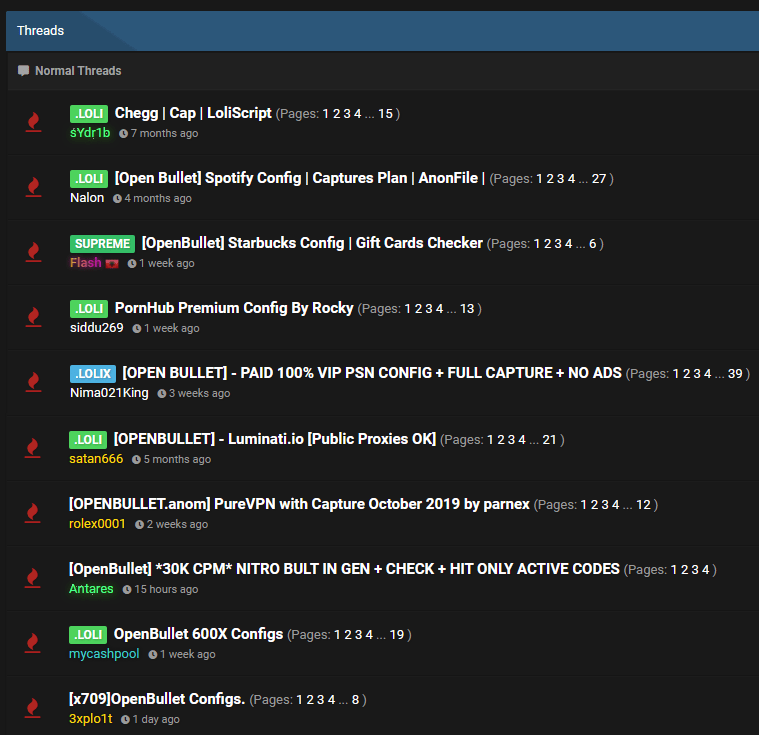
Task: Click the .LOLI tag on Luminati.io thread
Action: point(88,440)
